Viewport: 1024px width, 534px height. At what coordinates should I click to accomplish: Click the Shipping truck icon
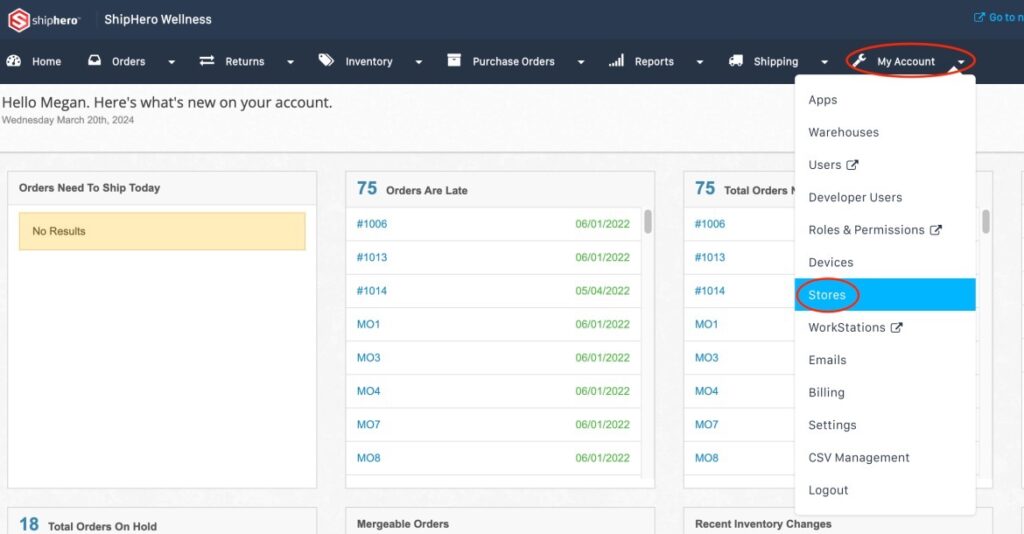(x=736, y=61)
